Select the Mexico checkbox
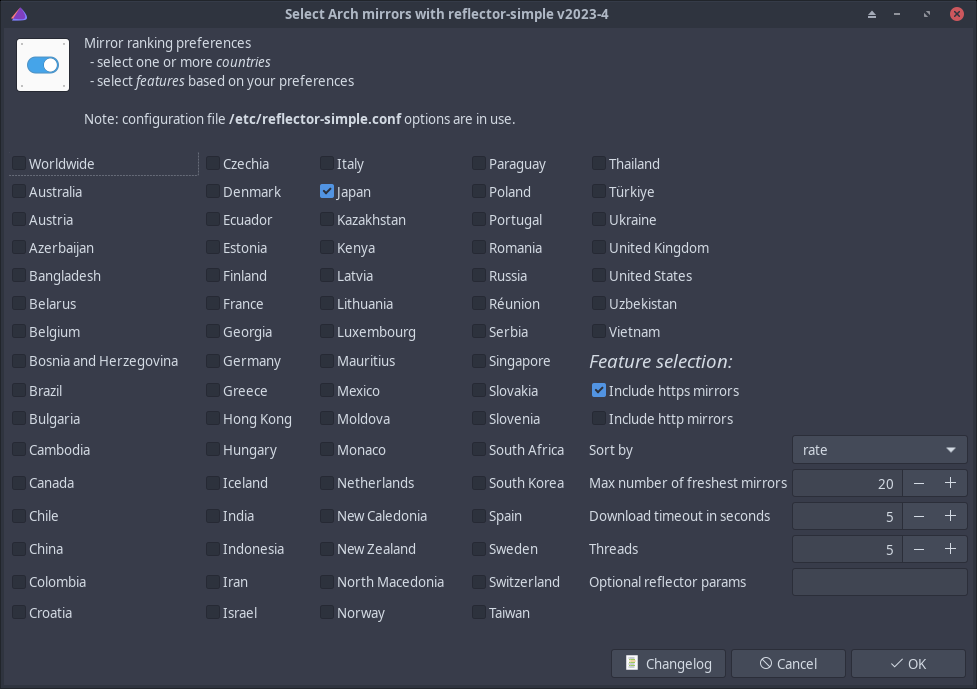Viewport: 977px width, 689px height. tap(327, 390)
